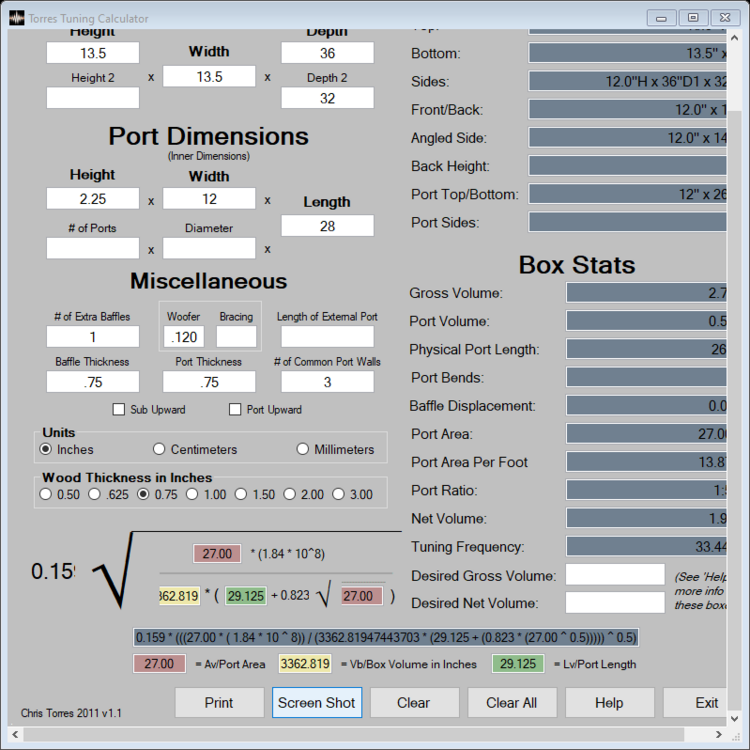750x750 pixels.
Task: Select 3.00 wood thickness
Action: [338, 494]
